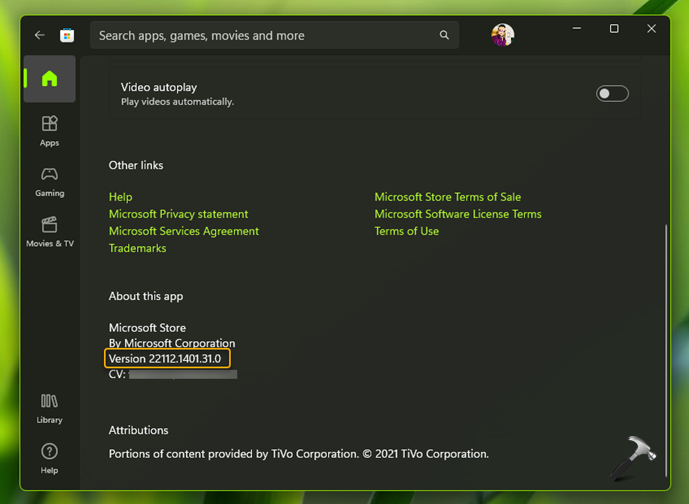
Task: Click the Microsoft Store logo icon
Action: (x=67, y=35)
